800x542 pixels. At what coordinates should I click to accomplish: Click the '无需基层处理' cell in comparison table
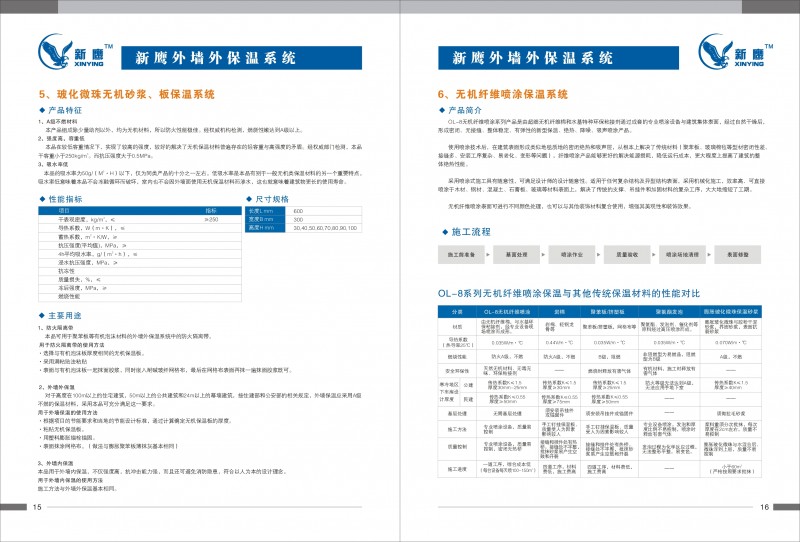(507, 413)
